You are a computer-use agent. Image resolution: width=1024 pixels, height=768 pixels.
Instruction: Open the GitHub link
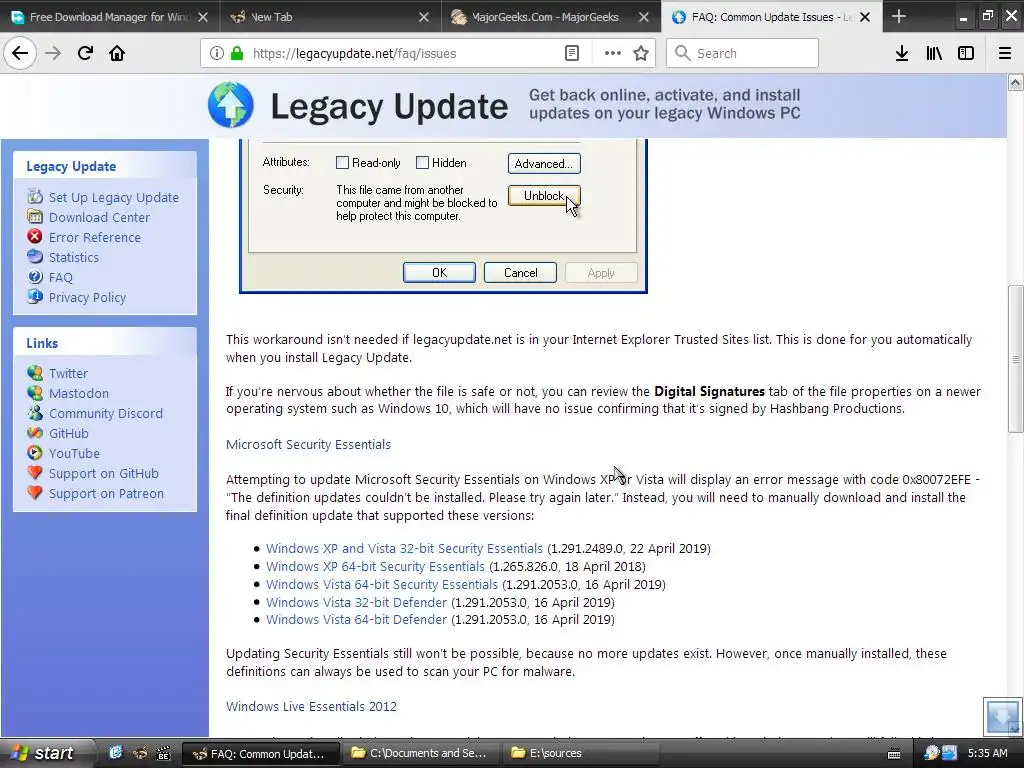(x=69, y=434)
